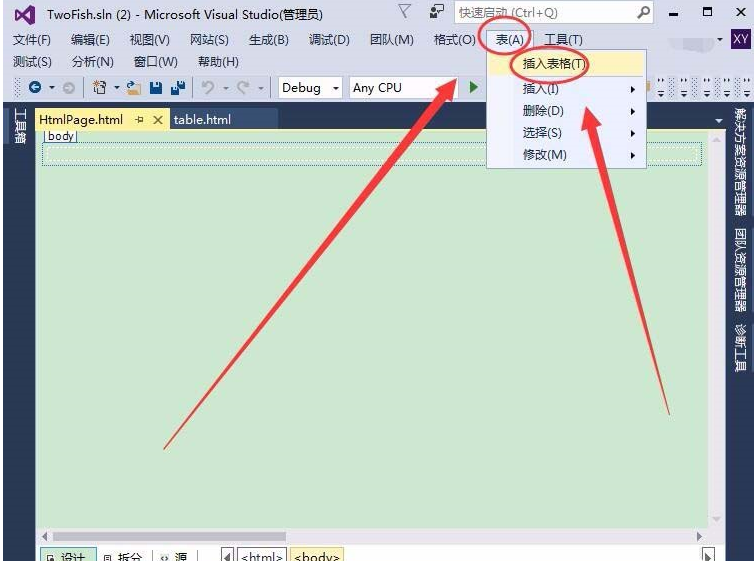Click the horizontal scrollbar right arrow
This screenshot has height=561, width=754.
(699, 536)
